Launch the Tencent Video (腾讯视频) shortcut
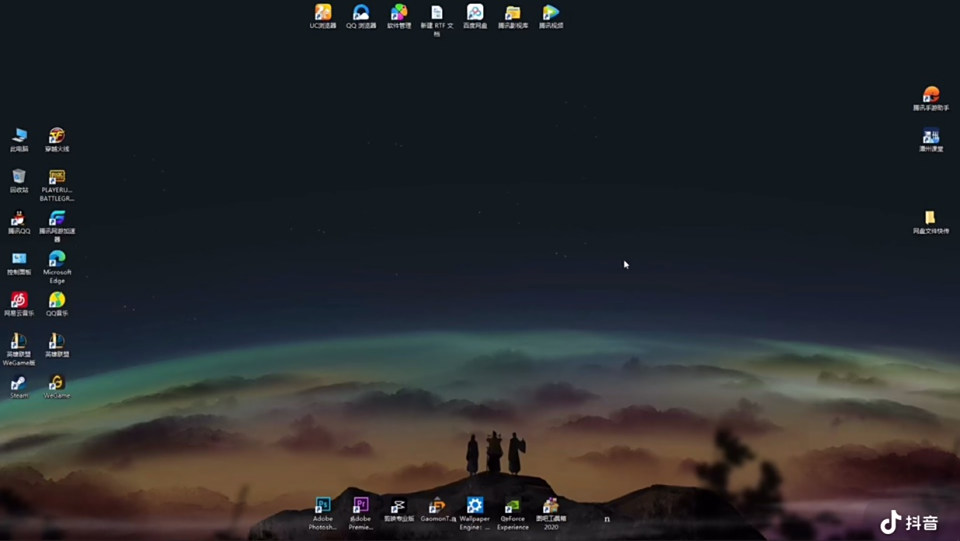The height and width of the screenshot is (541, 960). (551, 17)
